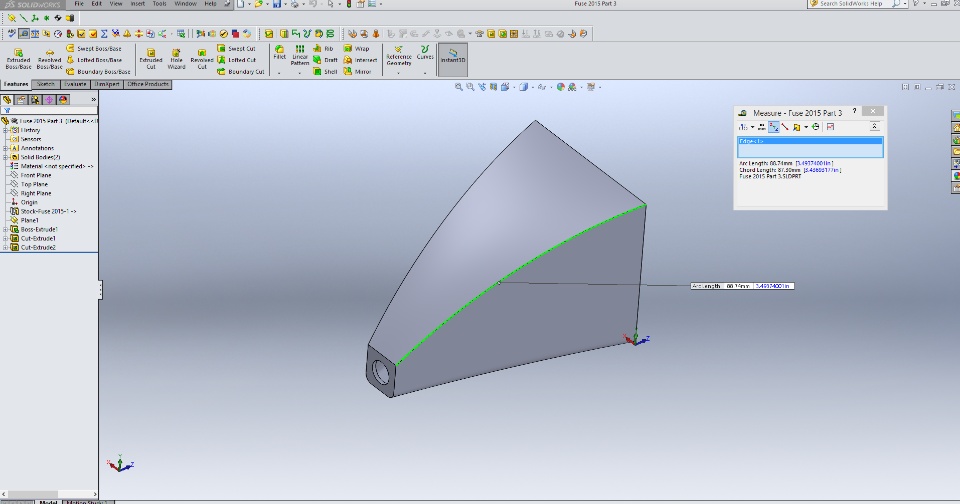Image resolution: width=960 pixels, height=504 pixels.
Task: Open the Insert menu
Action: [138, 4]
